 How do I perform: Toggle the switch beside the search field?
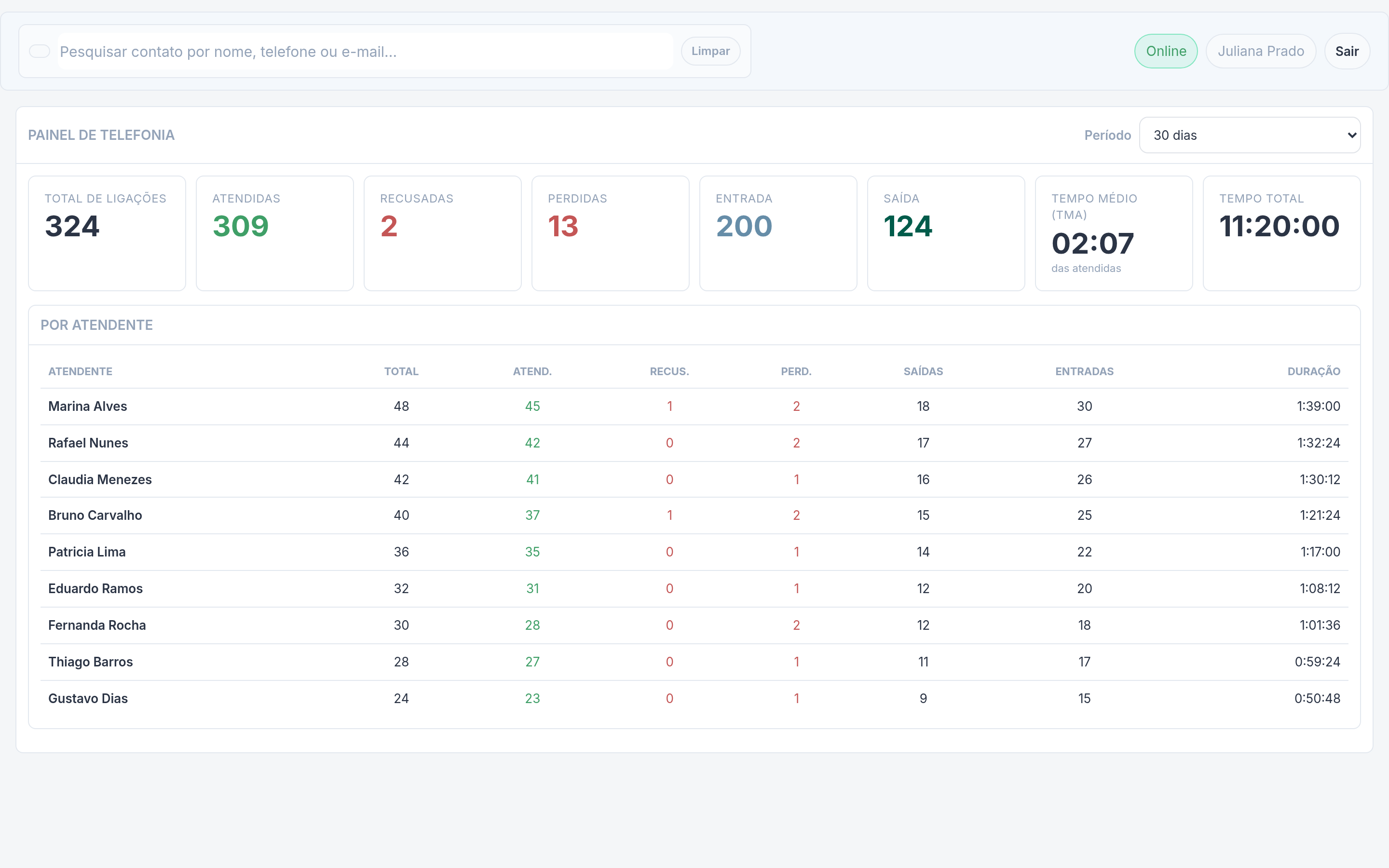pos(40,51)
